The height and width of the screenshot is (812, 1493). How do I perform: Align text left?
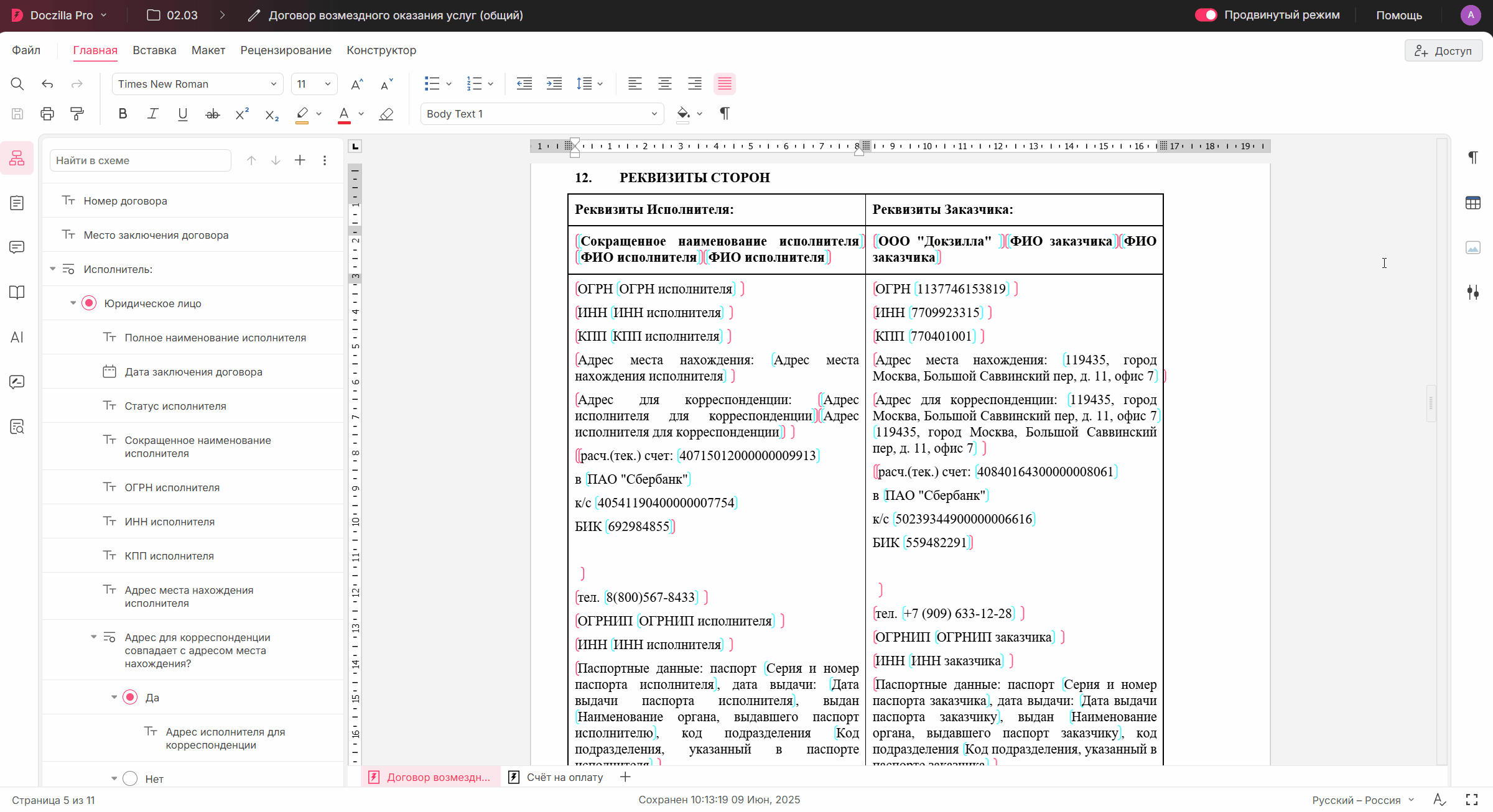point(635,84)
